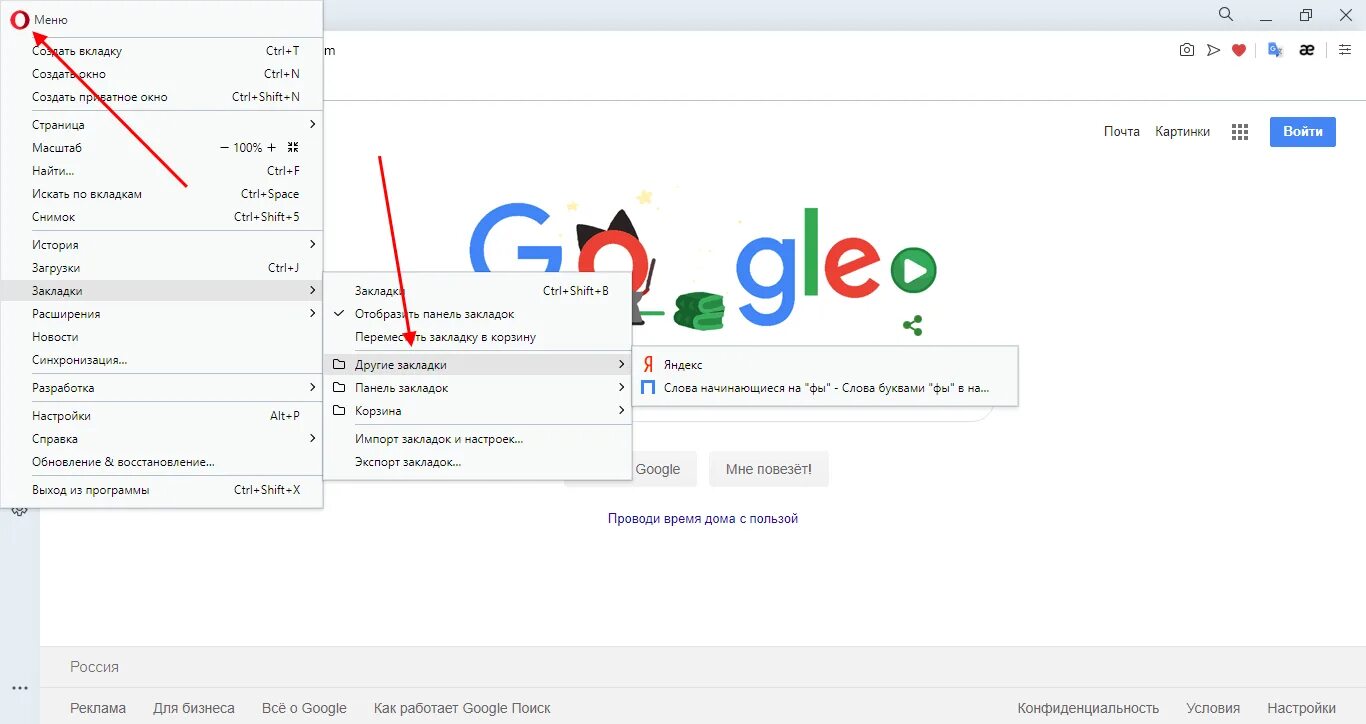Choose Синхронизация... menu item
1366x724 pixels.
[x=162, y=360]
